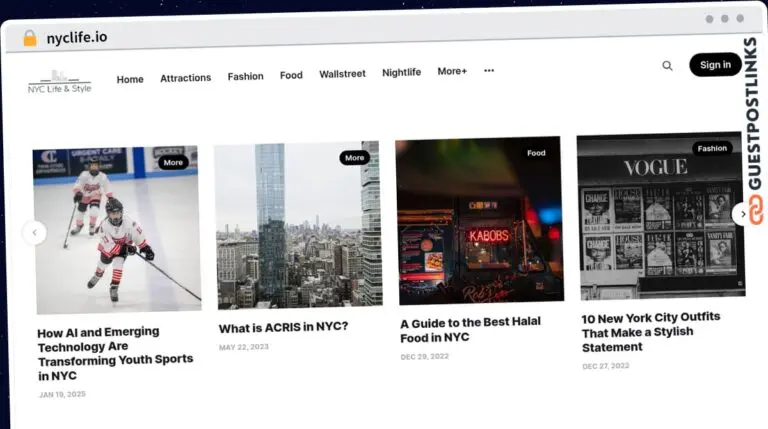Image resolution: width=768 pixels, height=429 pixels.
Task: Go to the Attractions section
Action: (x=185, y=77)
